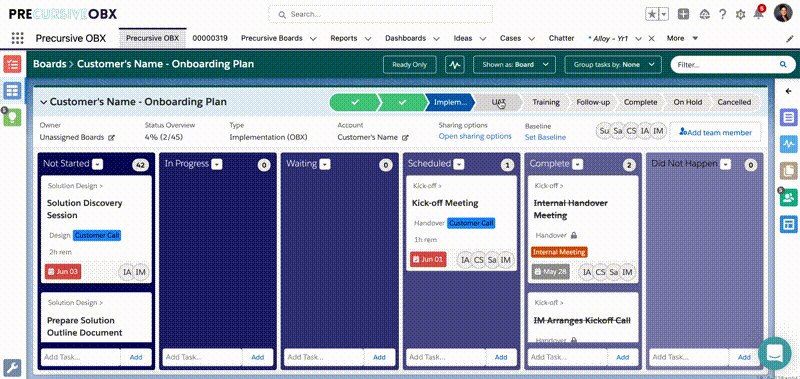Toggle the Ready Only filter button

pyautogui.click(x=410, y=65)
